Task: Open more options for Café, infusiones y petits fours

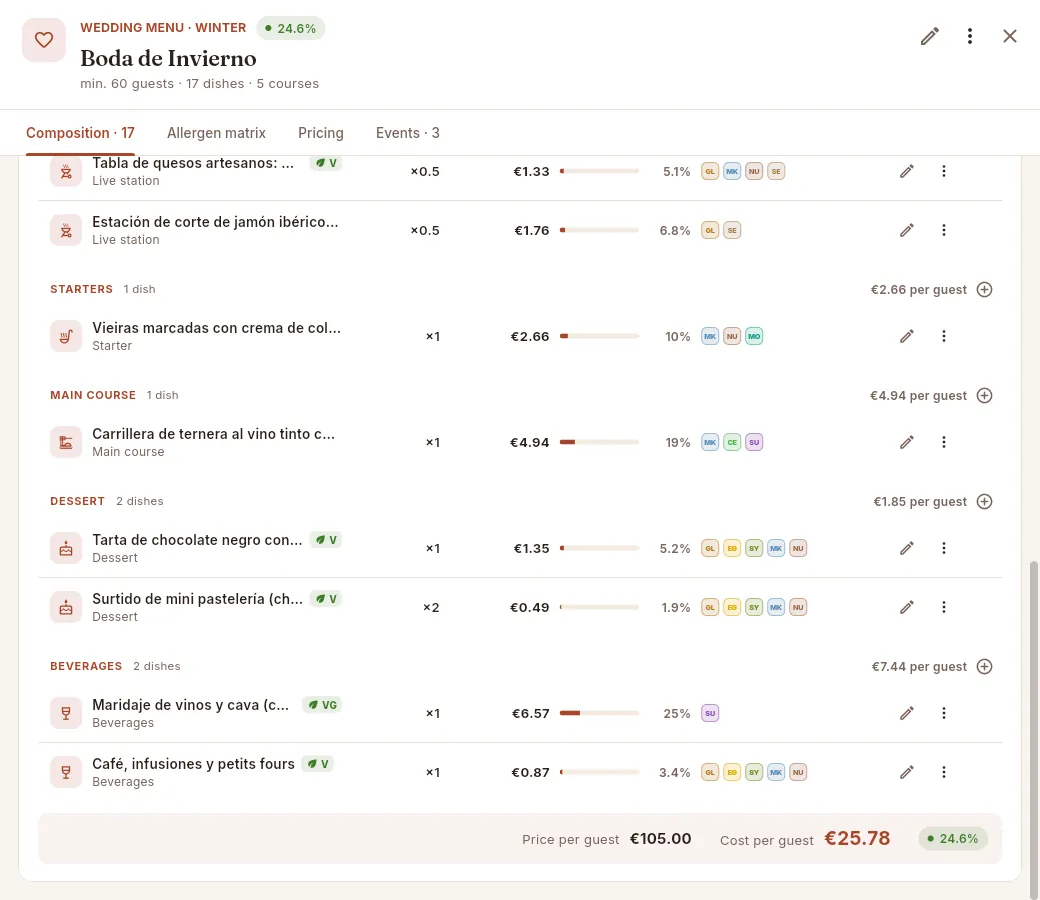Action: [x=944, y=773]
